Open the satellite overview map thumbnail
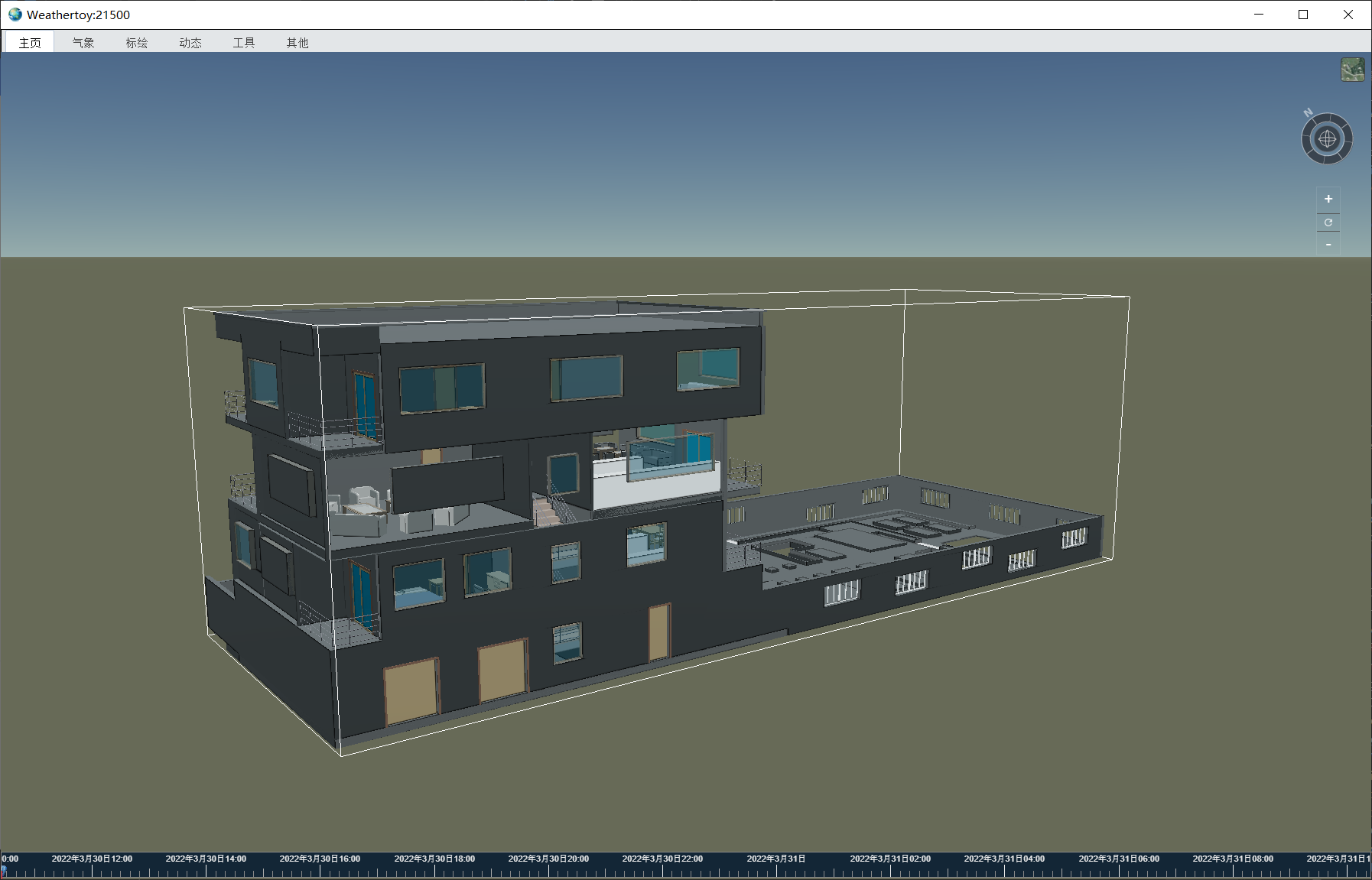This screenshot has width=1372, height=880. click(1354, 69)
